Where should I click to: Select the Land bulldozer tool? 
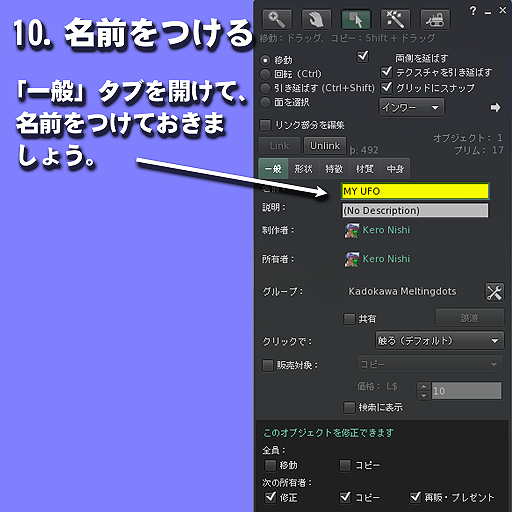435,20
